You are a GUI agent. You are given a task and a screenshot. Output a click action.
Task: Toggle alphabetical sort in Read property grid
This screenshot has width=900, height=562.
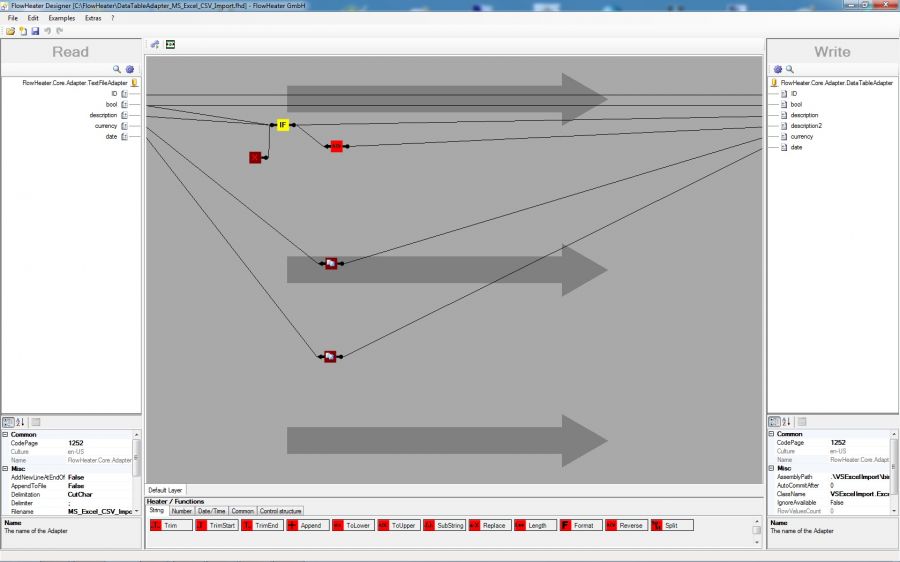[20, 422]
